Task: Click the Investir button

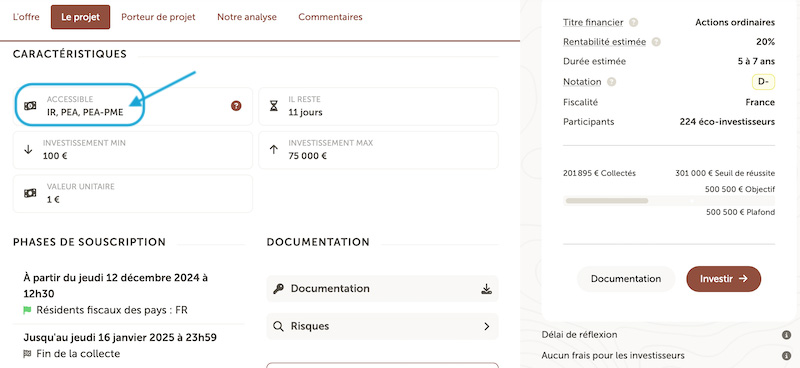Action: tap(723, 279)
